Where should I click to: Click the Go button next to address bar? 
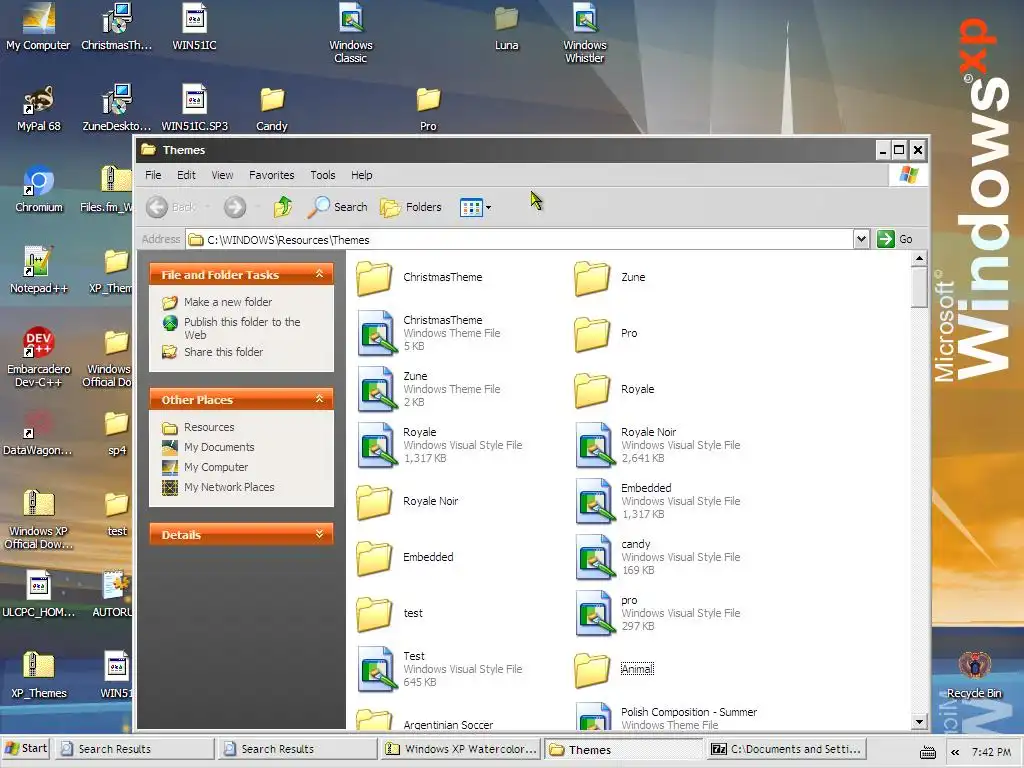pos(895,239)
